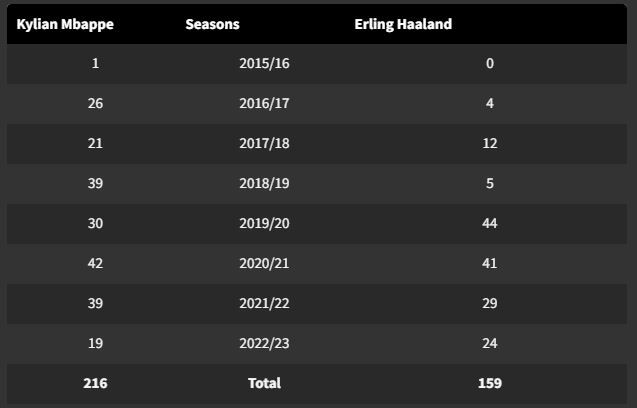This screenshot has height=408, width=637.
Task: Click the Erling Haaland column header
Action: 403,24
